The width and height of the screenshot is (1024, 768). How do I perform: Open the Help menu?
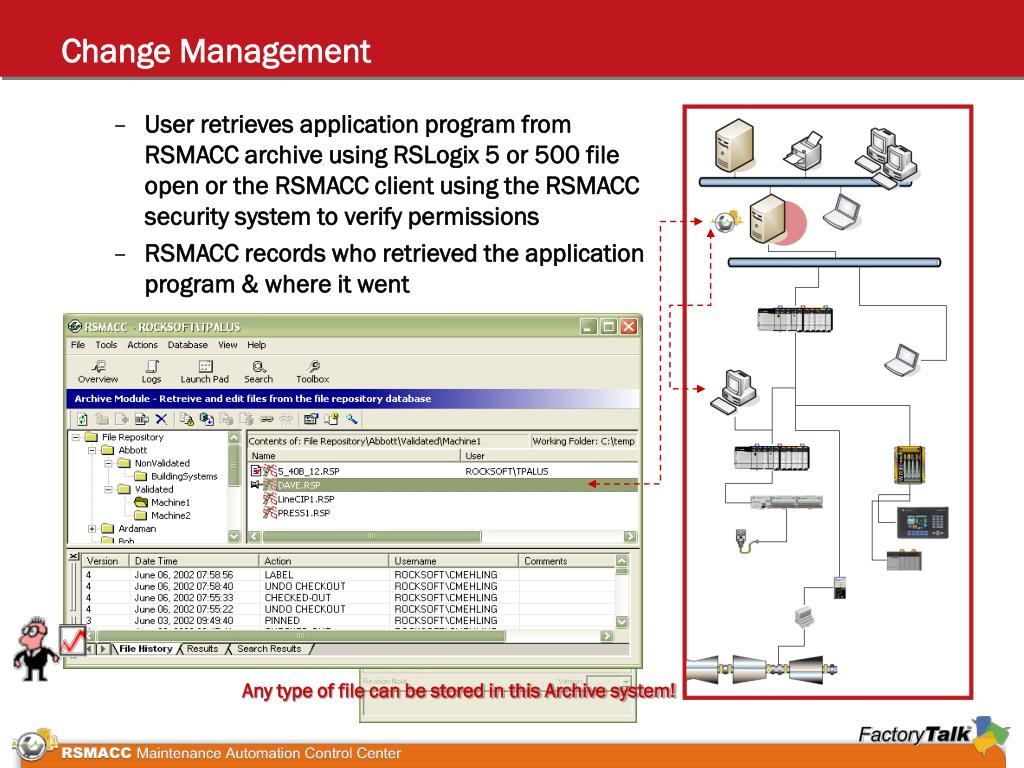click(x=256, y=345)
